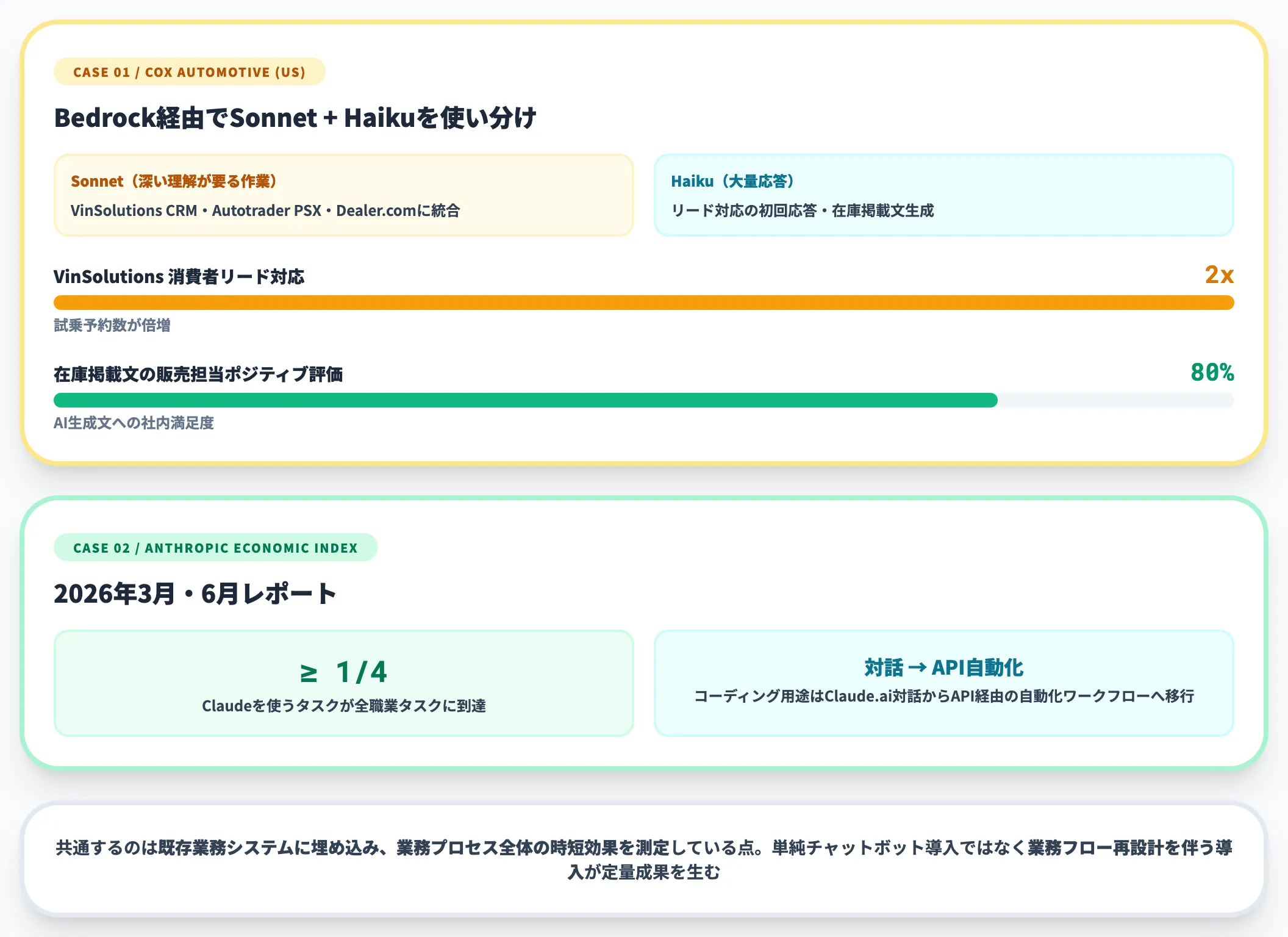This screenshot has width=1288, height=937.
Task: Click the CASE 01 / COX AUTOMOTIVE (US) badge
Action: tap(190, 72)
